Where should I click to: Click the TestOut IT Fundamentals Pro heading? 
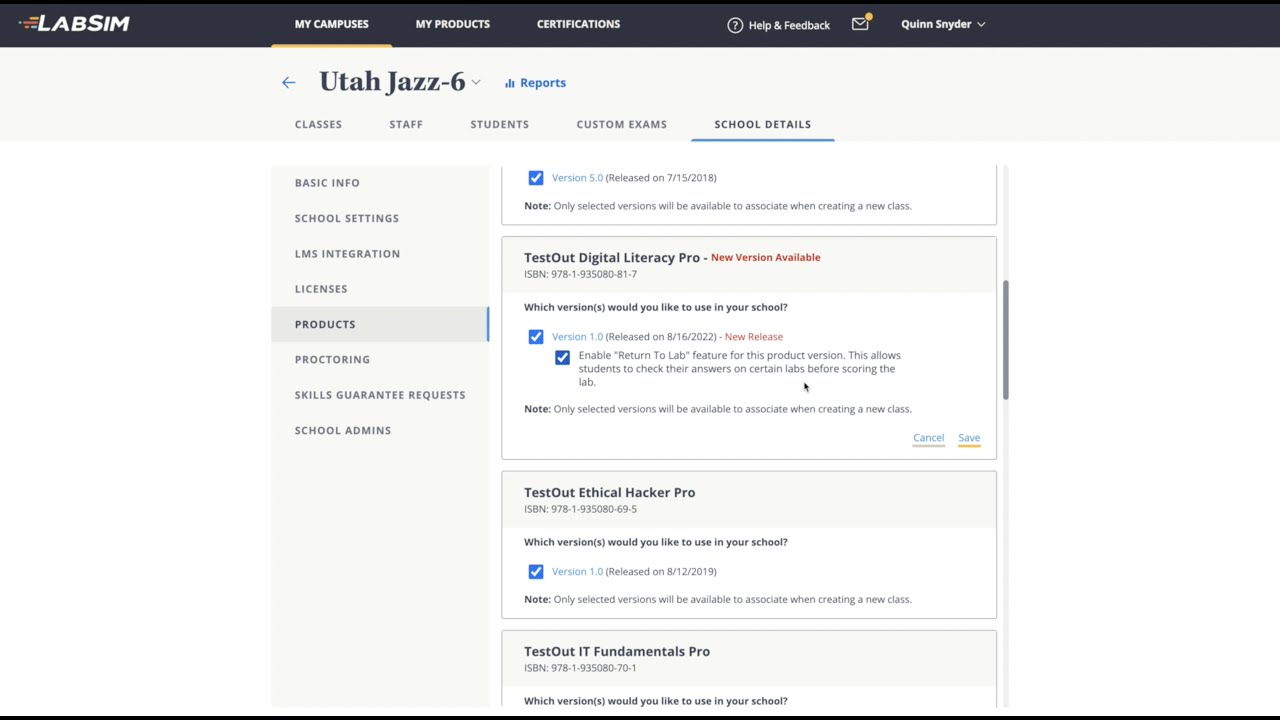pos(617,652)
